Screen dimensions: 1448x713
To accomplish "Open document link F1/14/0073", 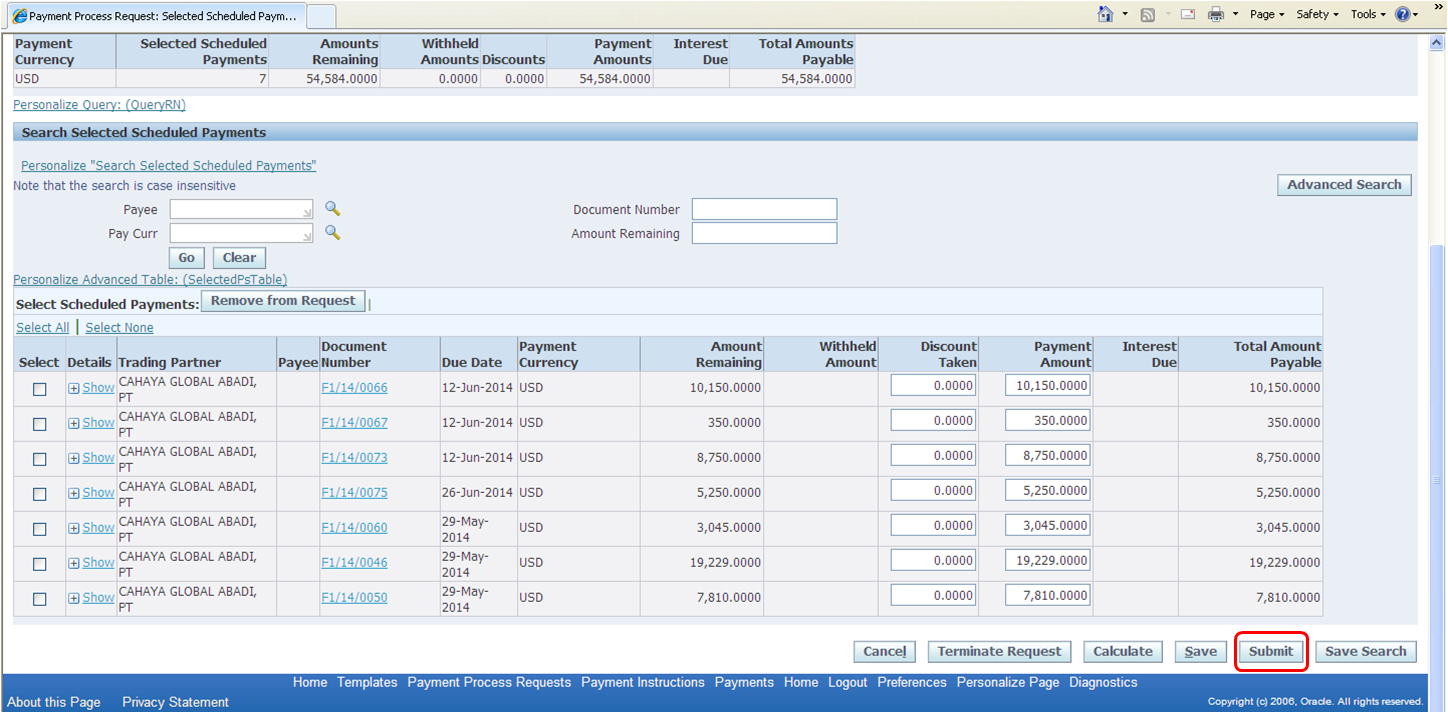I will (x=354, y=457).
